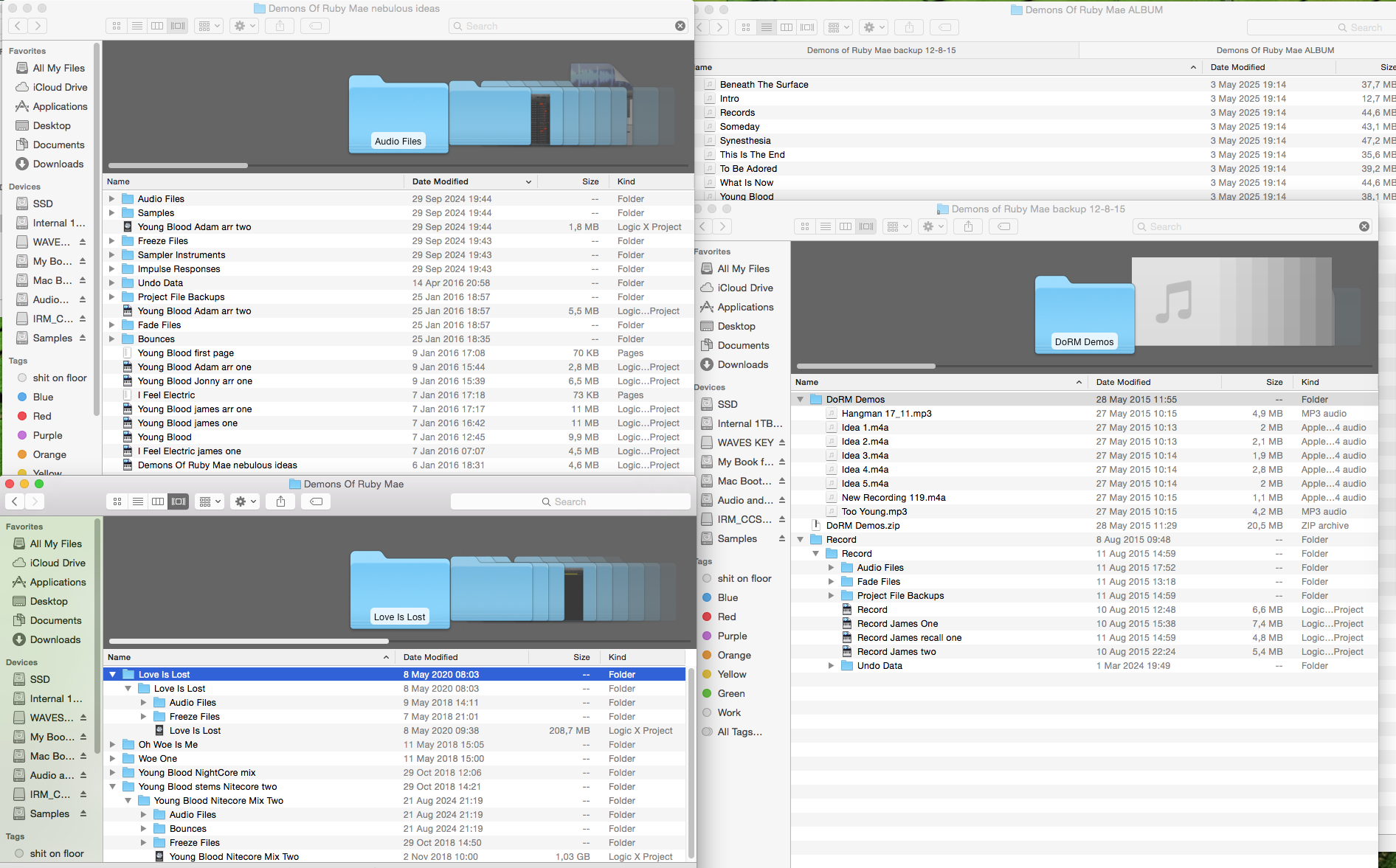
Task: Collapse the DoRM Demos folder
Action: [x=800, y=400]
